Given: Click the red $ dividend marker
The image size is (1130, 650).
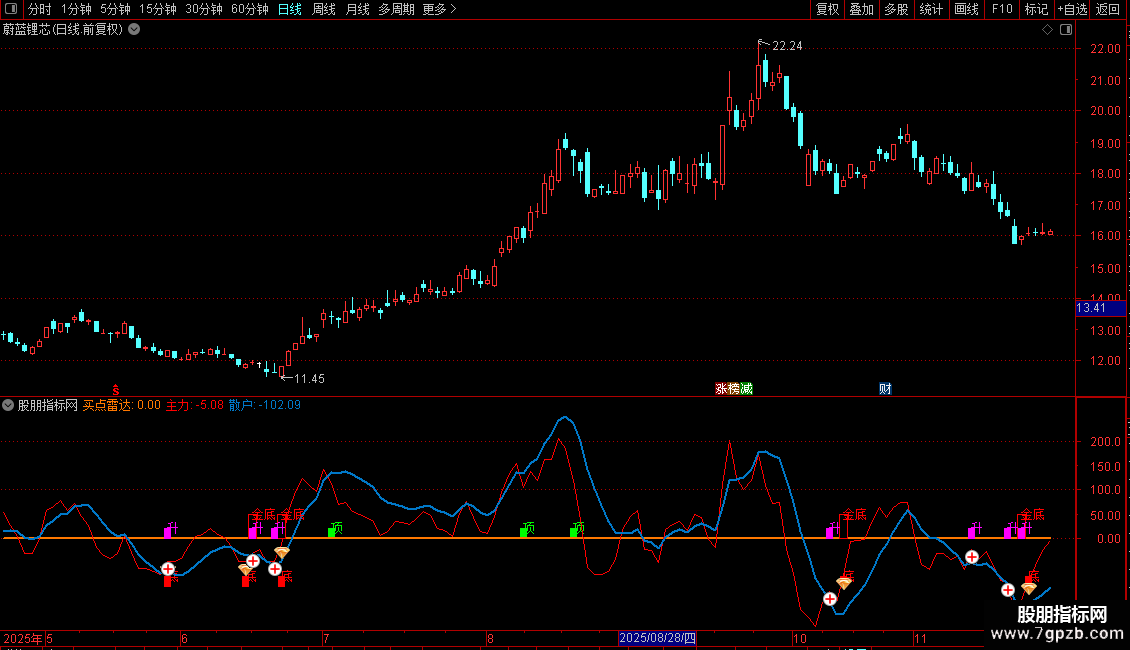Looking at the screenshot, I should point(115,390).
